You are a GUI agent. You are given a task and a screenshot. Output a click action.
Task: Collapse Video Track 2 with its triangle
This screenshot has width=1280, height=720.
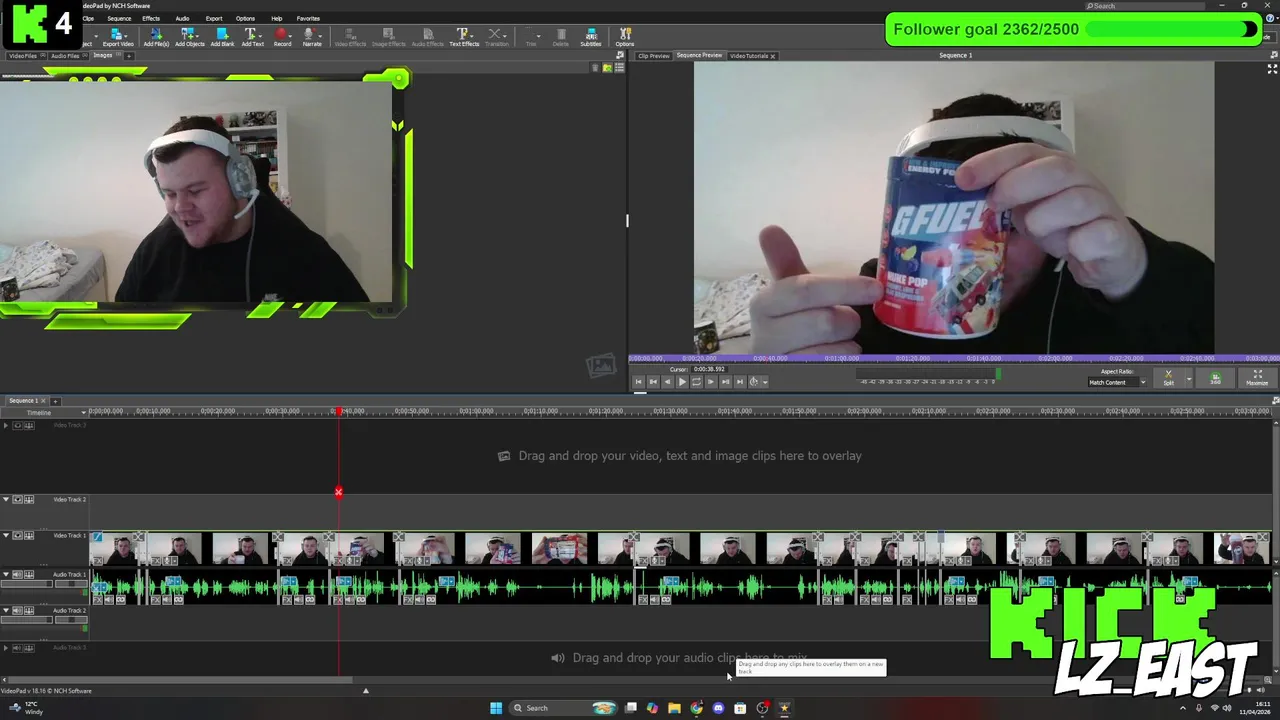click(6, 499)
